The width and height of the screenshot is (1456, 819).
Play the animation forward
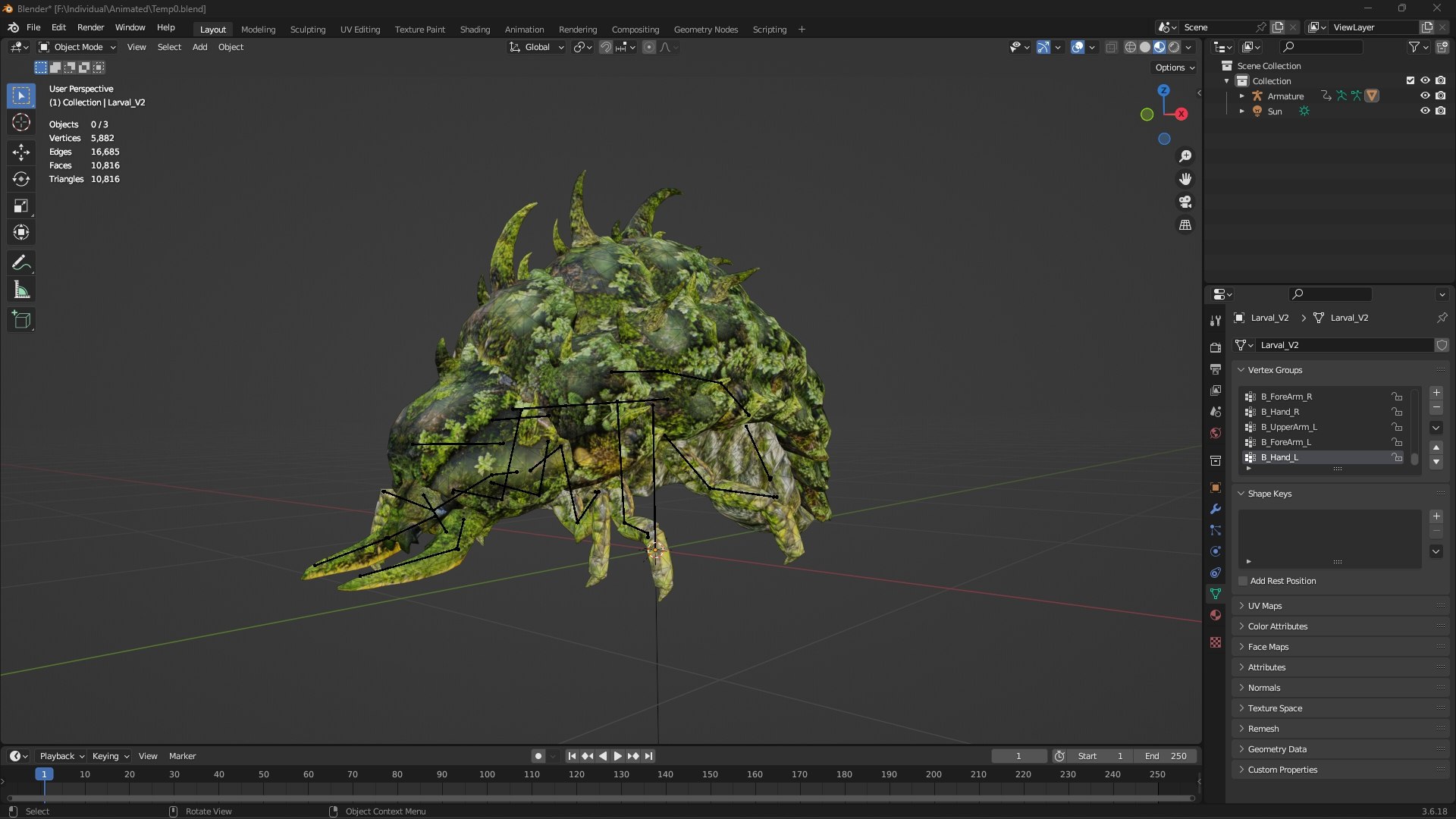coord(617,756)
